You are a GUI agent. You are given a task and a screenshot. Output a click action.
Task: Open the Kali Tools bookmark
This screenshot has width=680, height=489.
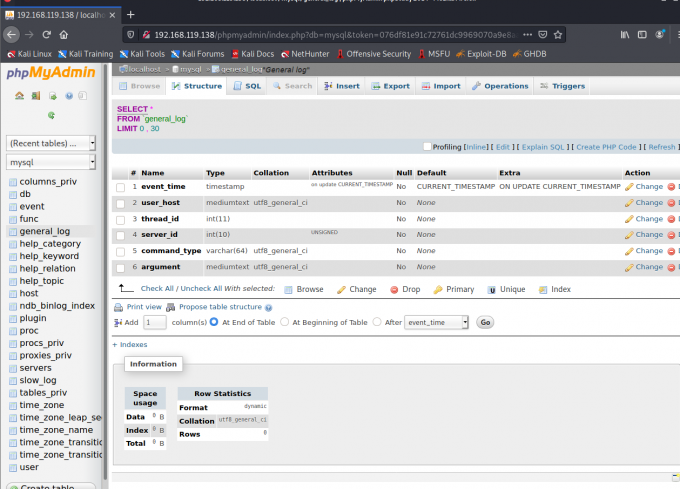(x=142, y=54)
